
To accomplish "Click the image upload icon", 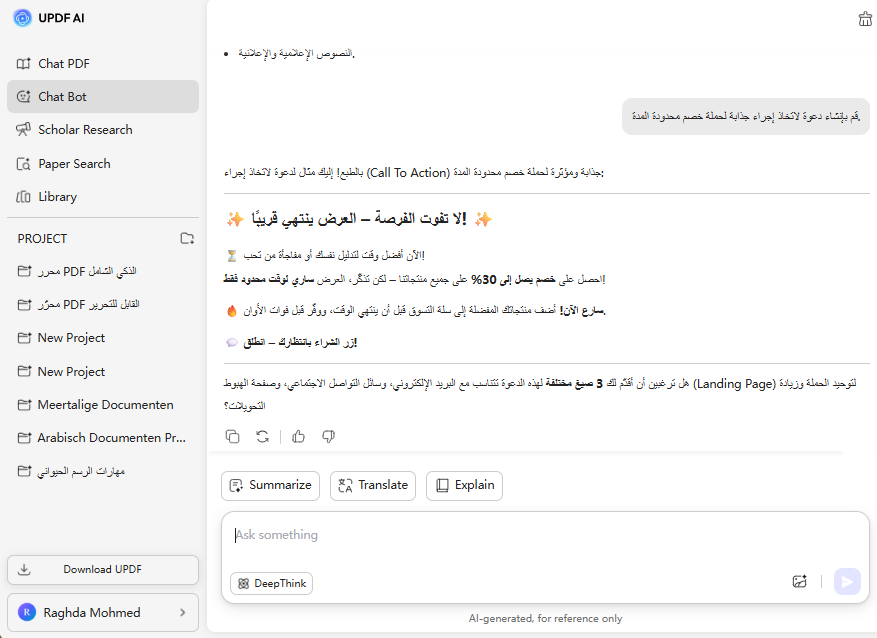I will [799, 581].
